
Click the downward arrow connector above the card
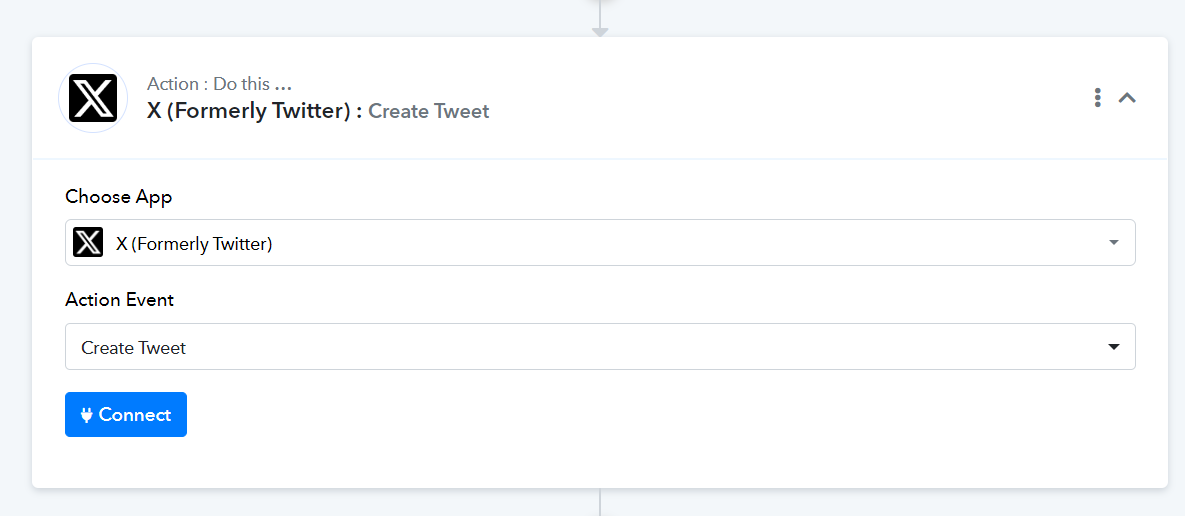point(600,32)
